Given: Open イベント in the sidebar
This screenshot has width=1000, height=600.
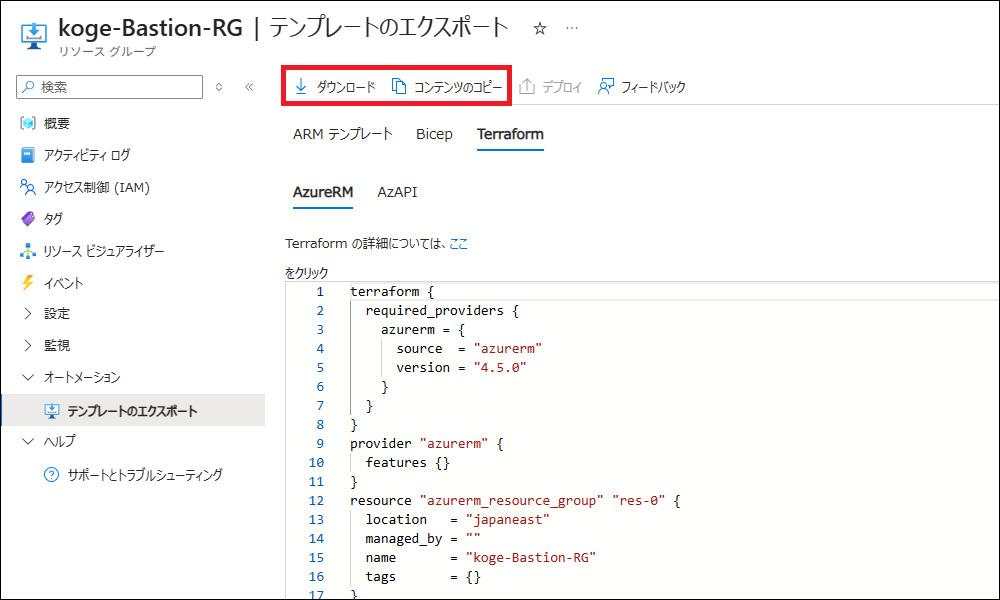Looking at the screenshot, I should click(63, 282).
